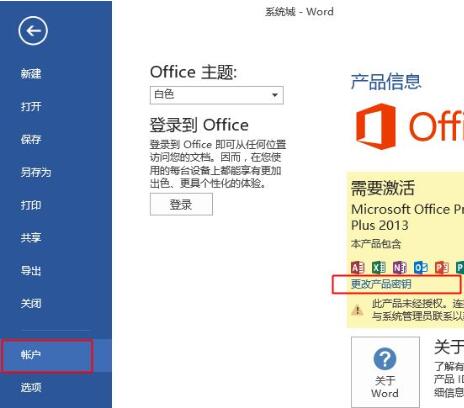Click the blue question mark icon
Image resolution: width=464 pixels, height=408 pixels.
pos(385,359)
